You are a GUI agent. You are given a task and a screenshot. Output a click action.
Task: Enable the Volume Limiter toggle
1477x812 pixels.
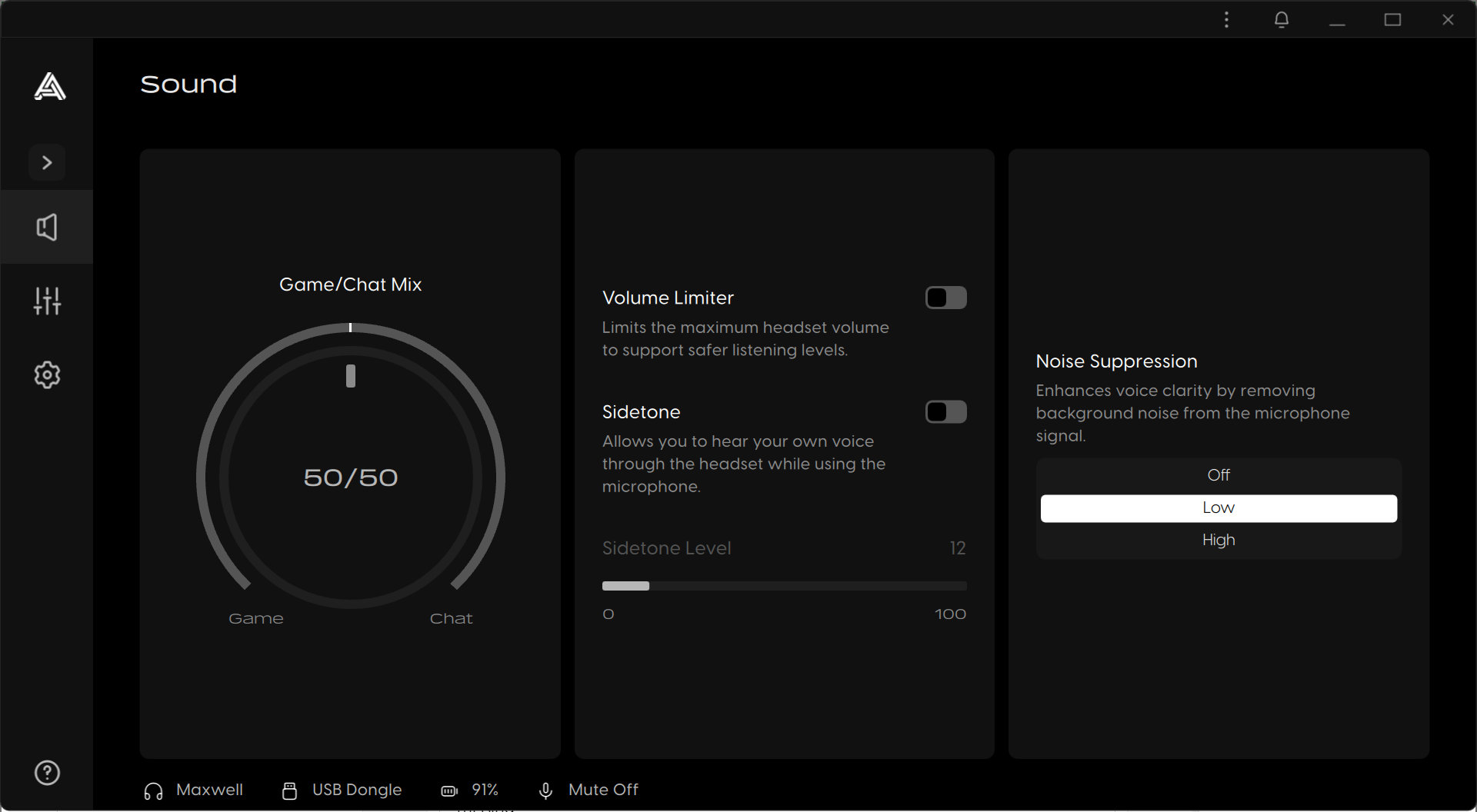point(945,298)
